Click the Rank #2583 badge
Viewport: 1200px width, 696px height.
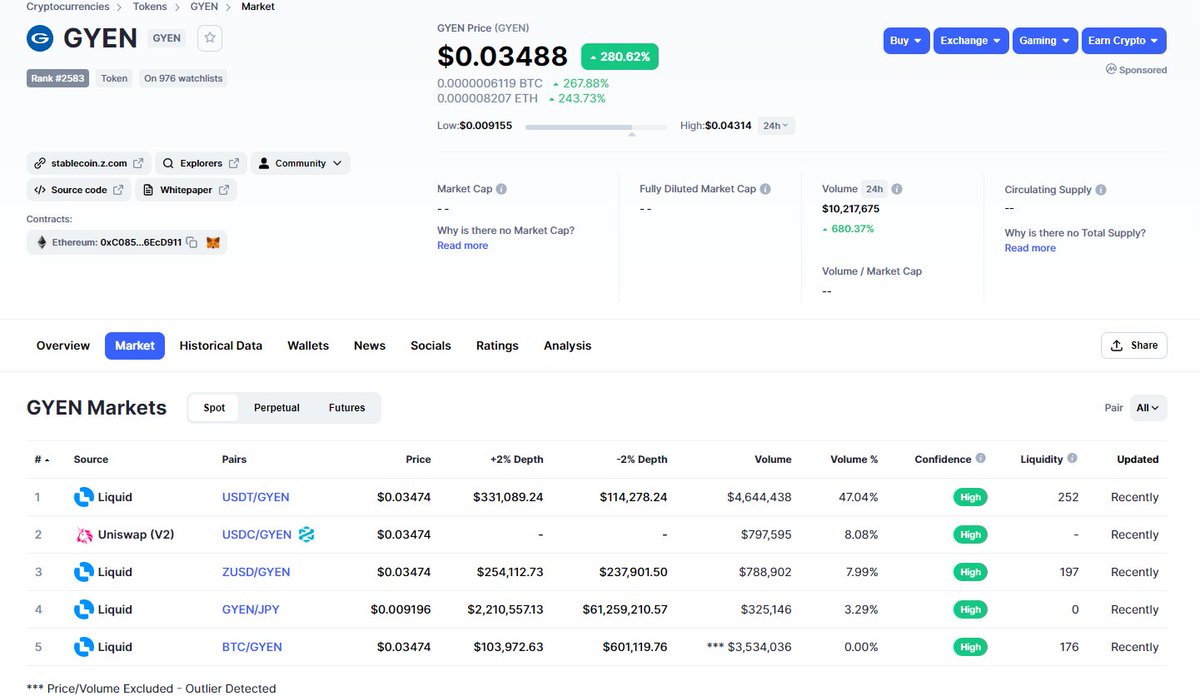[59, 78]
